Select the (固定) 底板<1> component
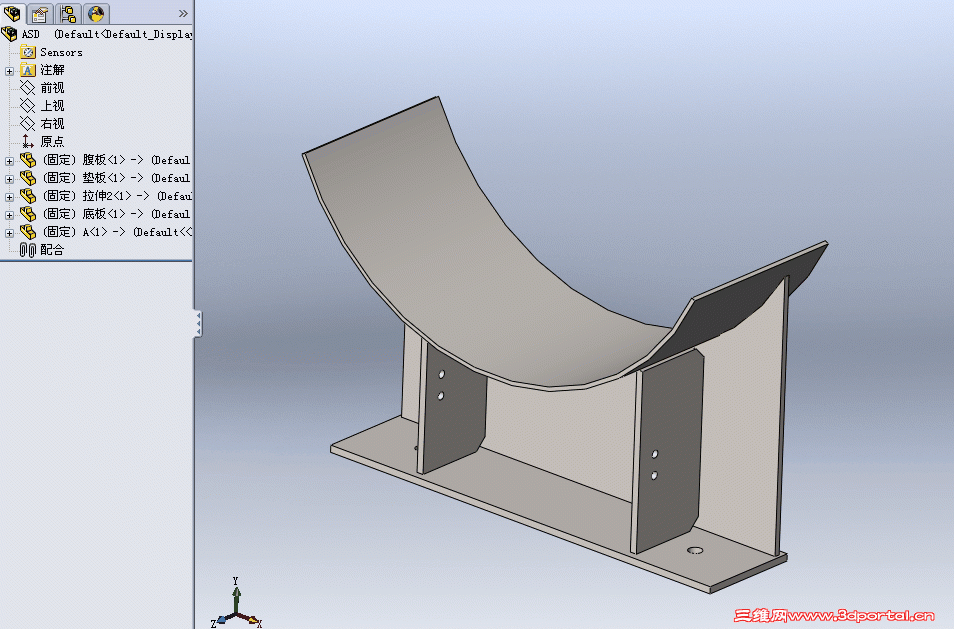Screen dimensions: 954x629 click(116, 214)
